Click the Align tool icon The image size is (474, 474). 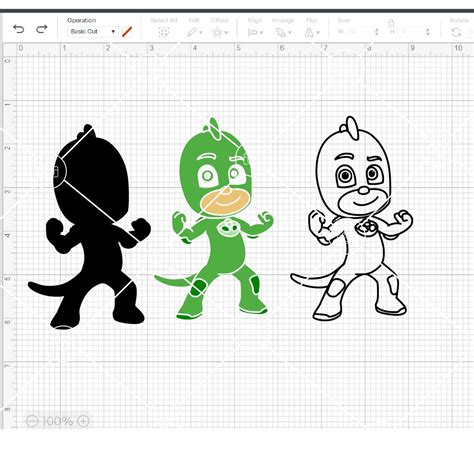pos(252,32)
